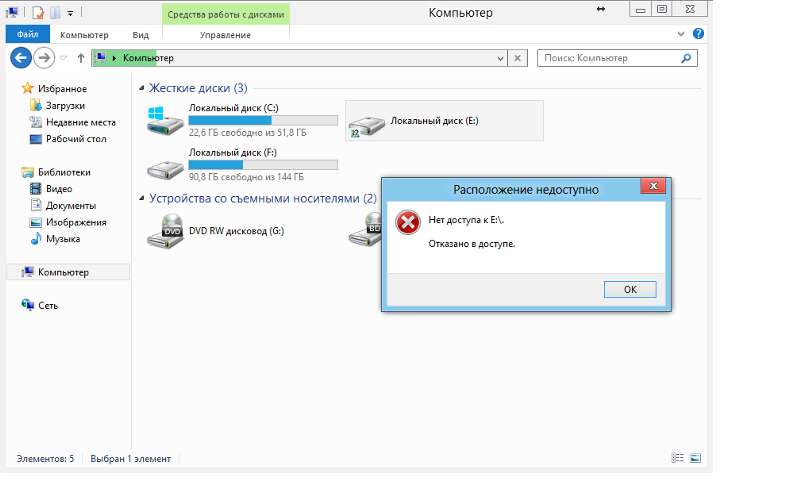
Task: Close the 'Расположение недоступно' error dialog
Action: click(x=653, y=186)
